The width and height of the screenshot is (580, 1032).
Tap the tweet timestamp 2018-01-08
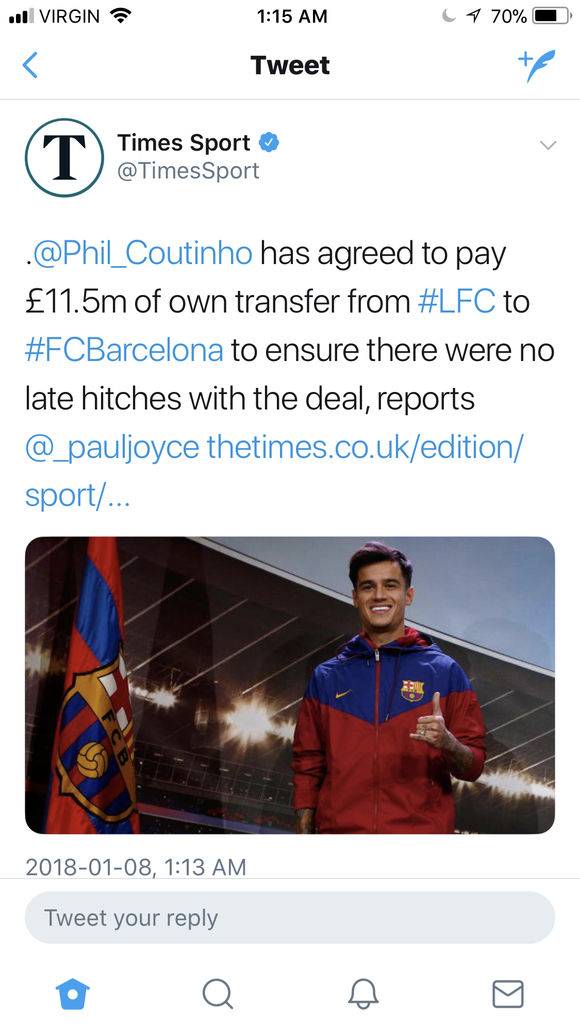(x=136, y=867)
